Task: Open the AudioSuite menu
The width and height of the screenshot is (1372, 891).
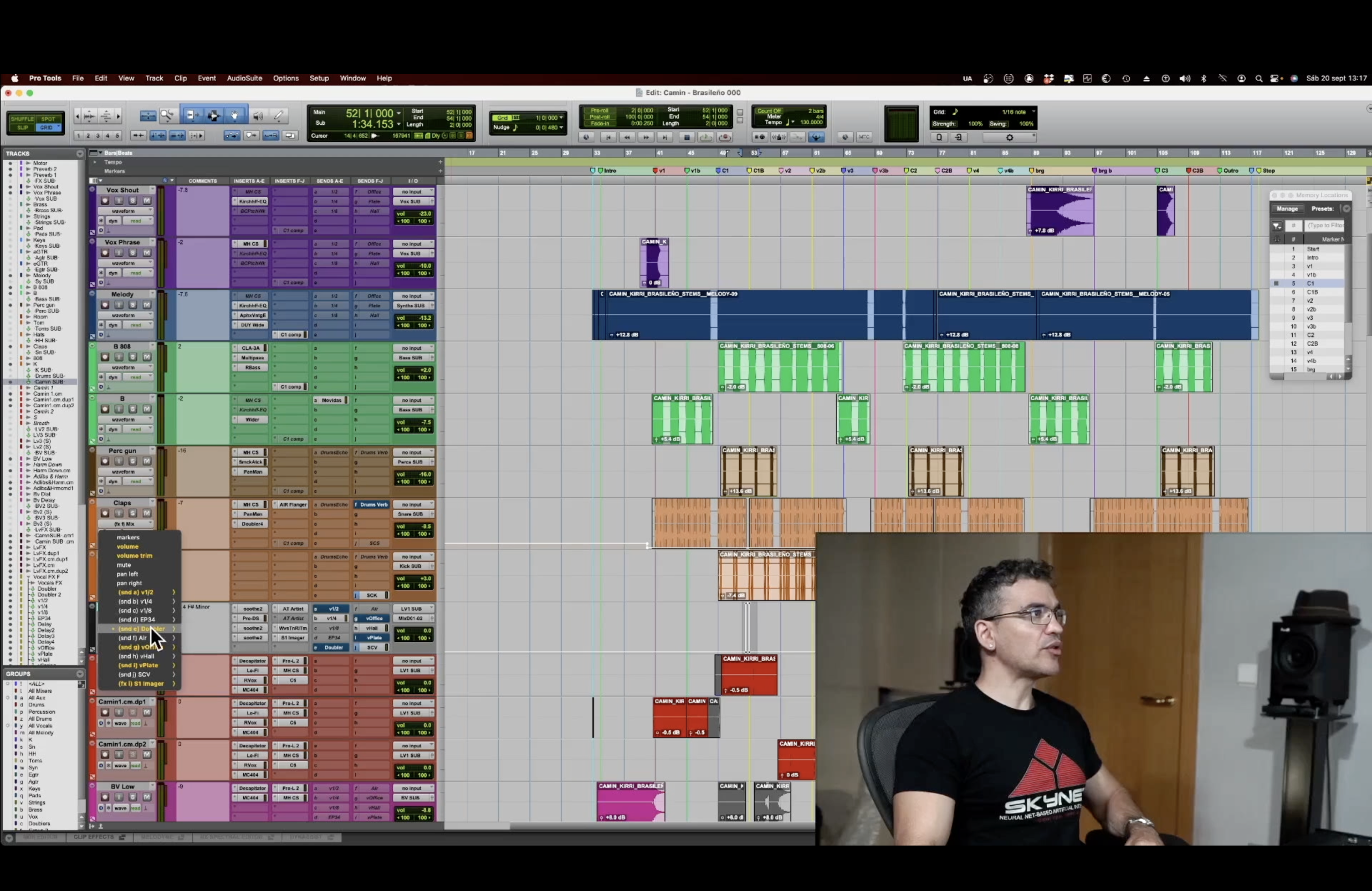Action: point(244,78)
